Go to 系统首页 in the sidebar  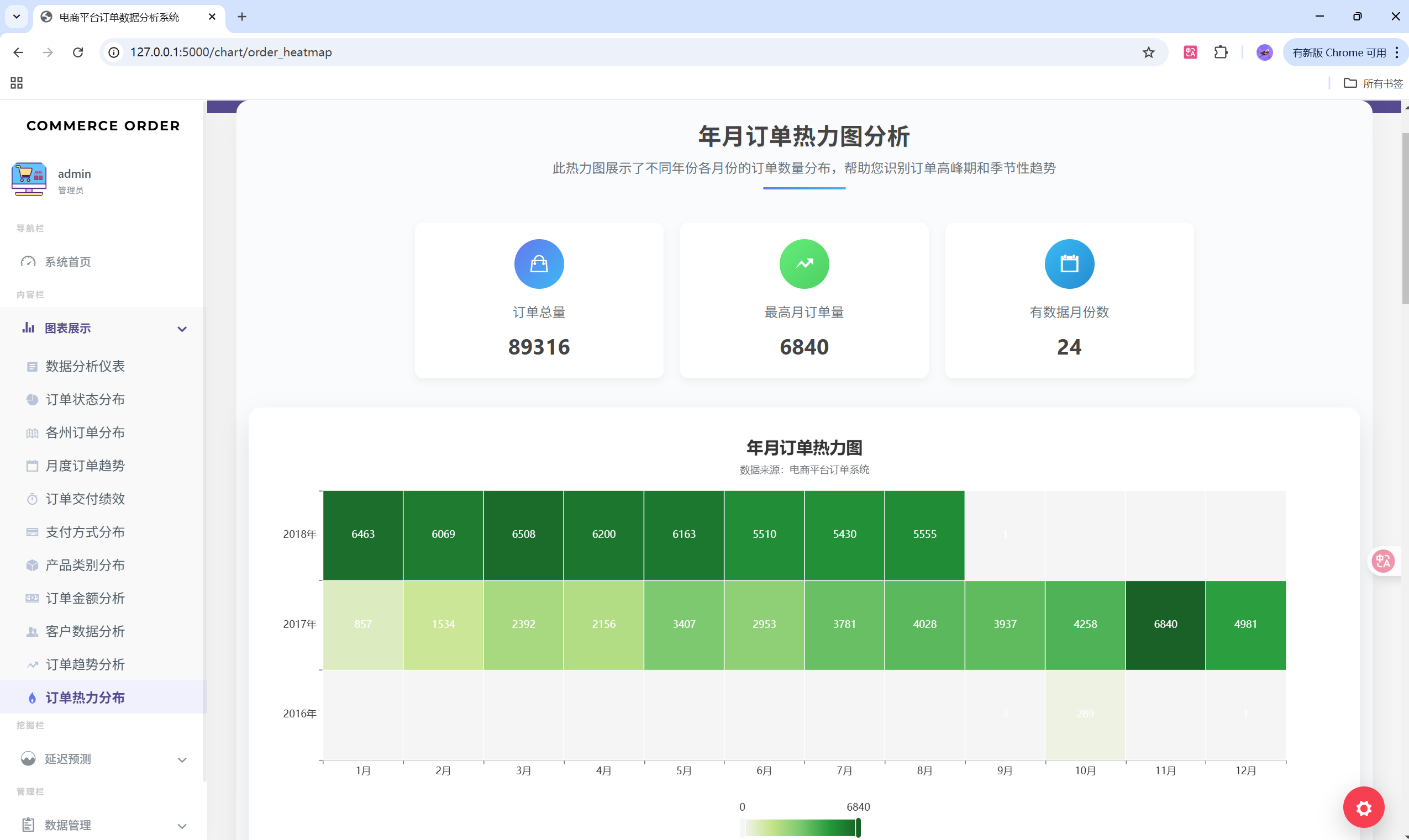click(67, 262)
